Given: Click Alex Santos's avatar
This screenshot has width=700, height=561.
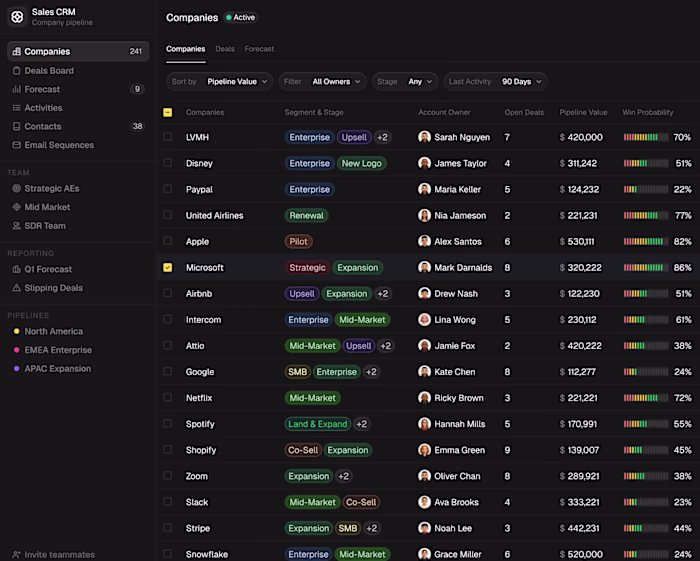Looking at the screenshot, I should point(424,241).
